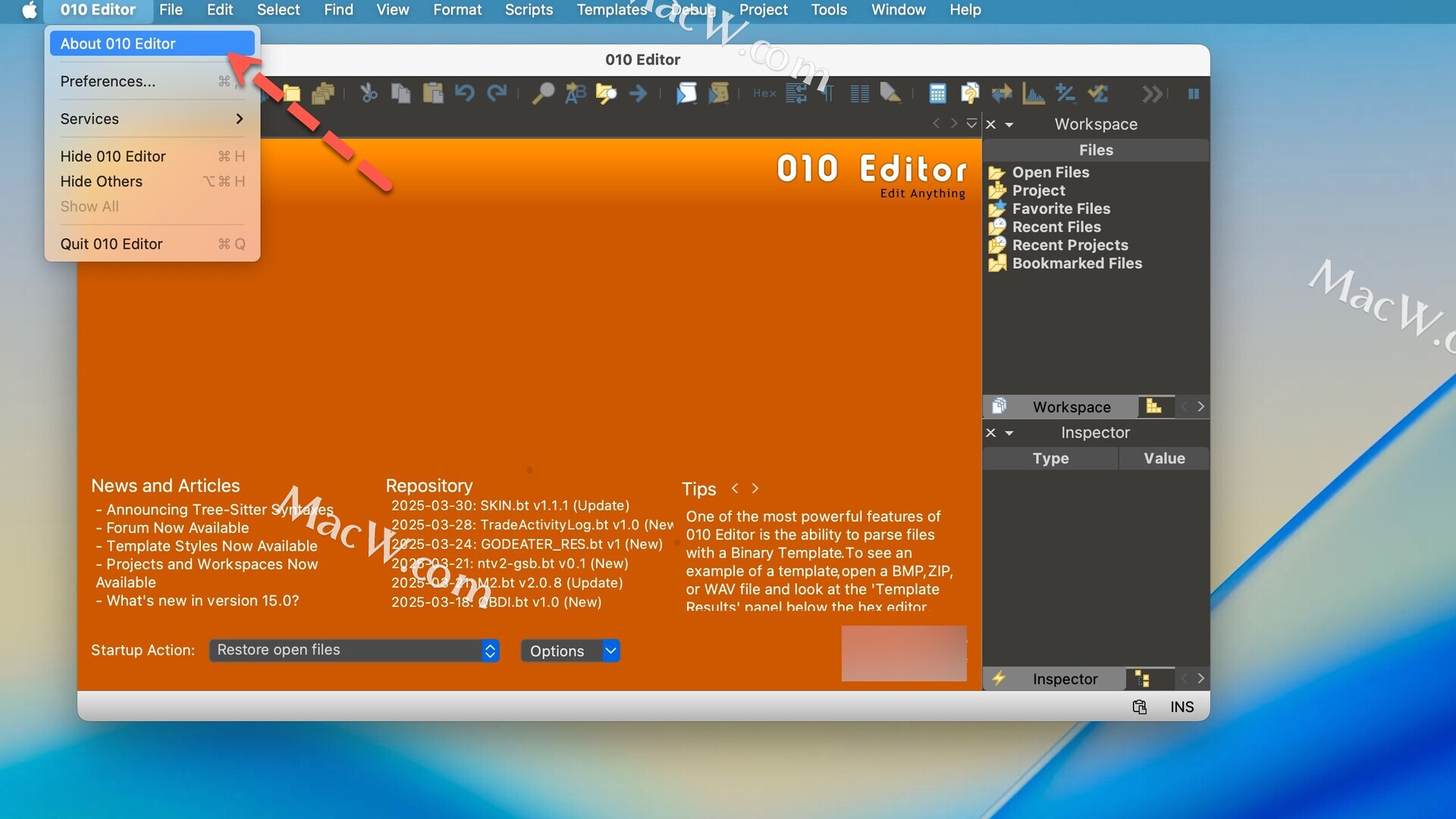Open Find with the magnifier icon
Image resolution: width=1456 pixels, height=819 pixels.
point(543,93)
